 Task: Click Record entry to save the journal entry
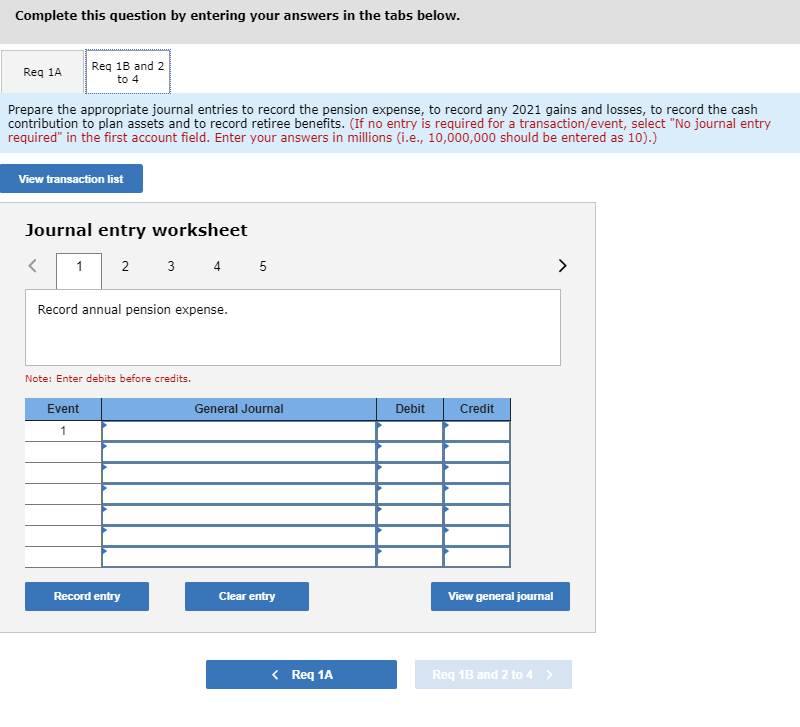(x=86, y=596)
